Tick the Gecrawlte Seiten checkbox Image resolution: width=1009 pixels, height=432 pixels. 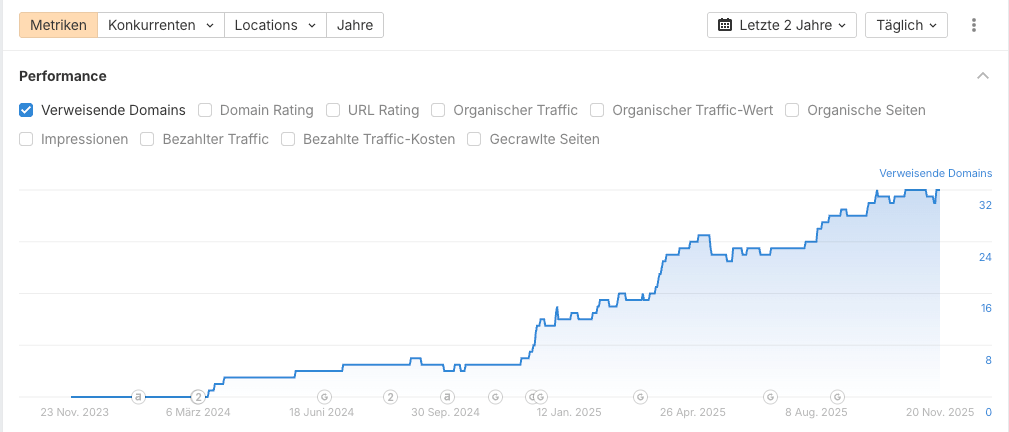click(475, 139)
